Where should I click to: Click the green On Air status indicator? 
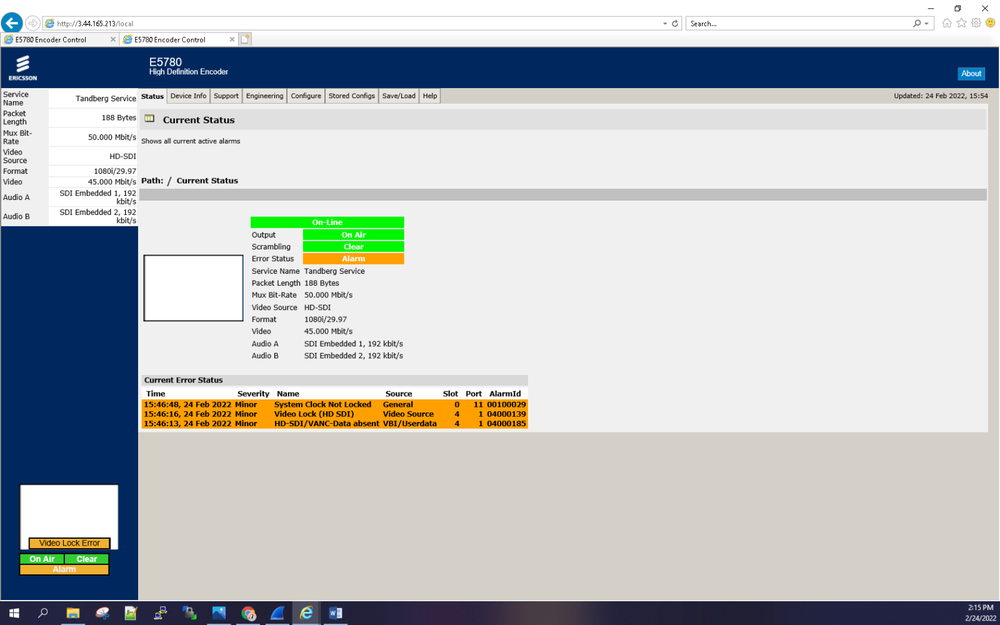click(352, 234)
